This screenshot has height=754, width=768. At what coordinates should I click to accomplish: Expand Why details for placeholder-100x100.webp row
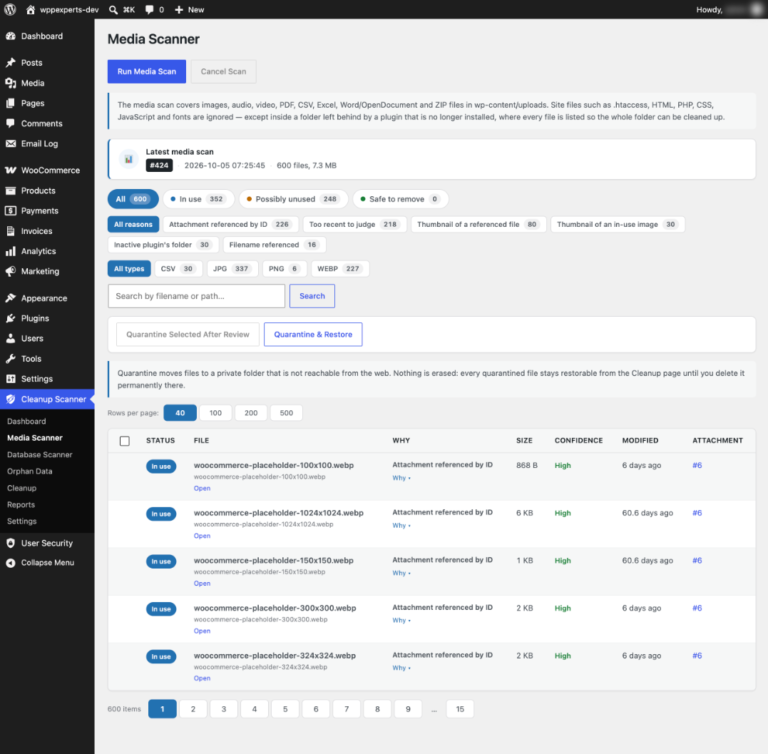pyautogui.click(x=401, y=478)
